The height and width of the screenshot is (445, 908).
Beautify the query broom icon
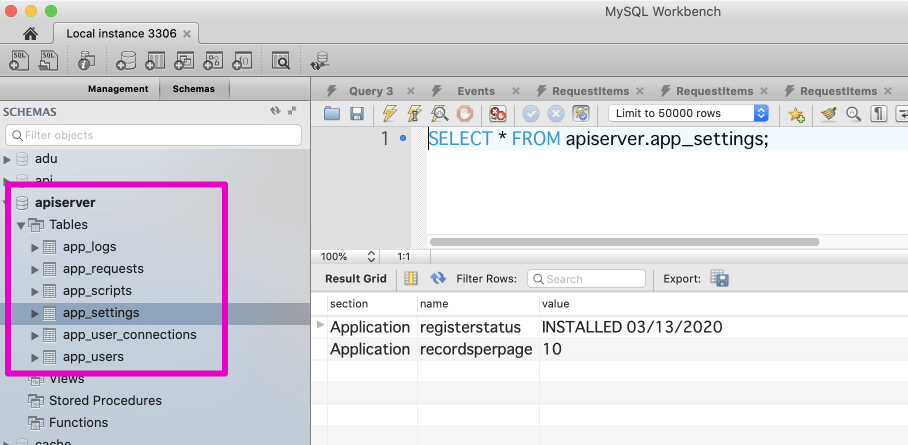pyautogui.click(x=829, y=114)
